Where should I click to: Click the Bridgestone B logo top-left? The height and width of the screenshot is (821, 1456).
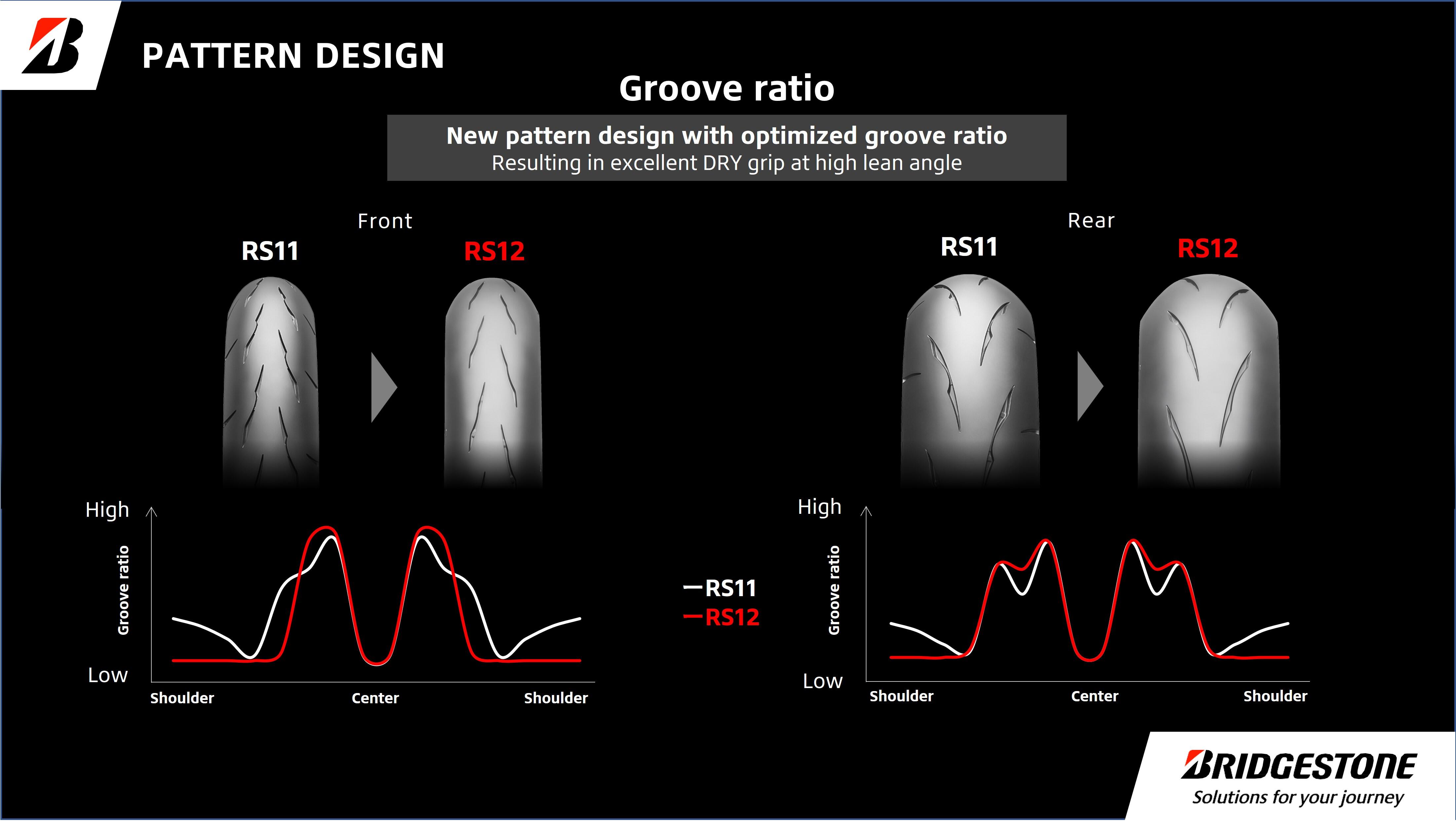click(53, 45)
